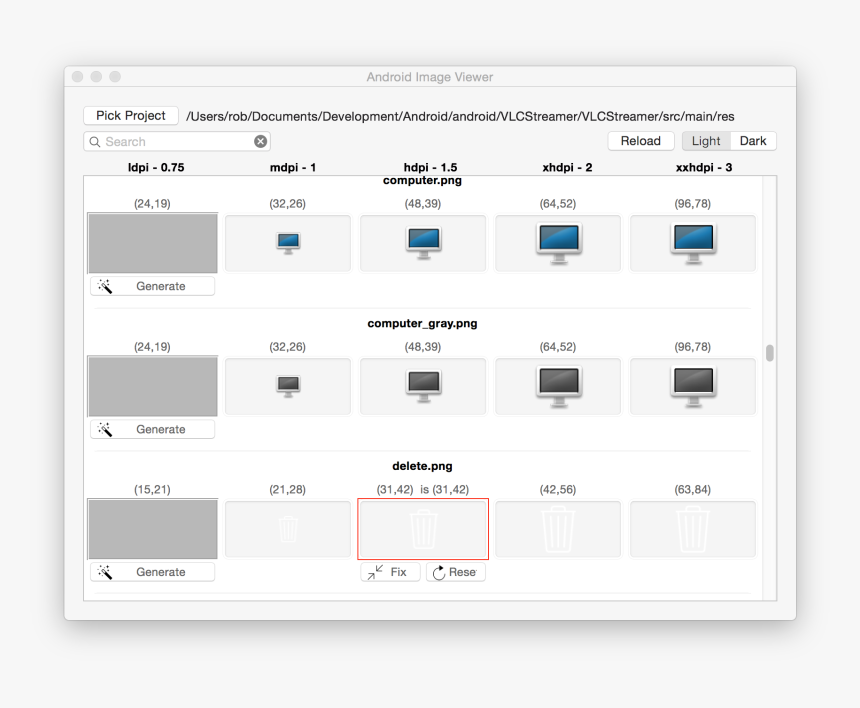This screenshot has width=860, height=708.
Task: Select the red-outlined hdpi delete.png trash image
Action: pos(423,529)
